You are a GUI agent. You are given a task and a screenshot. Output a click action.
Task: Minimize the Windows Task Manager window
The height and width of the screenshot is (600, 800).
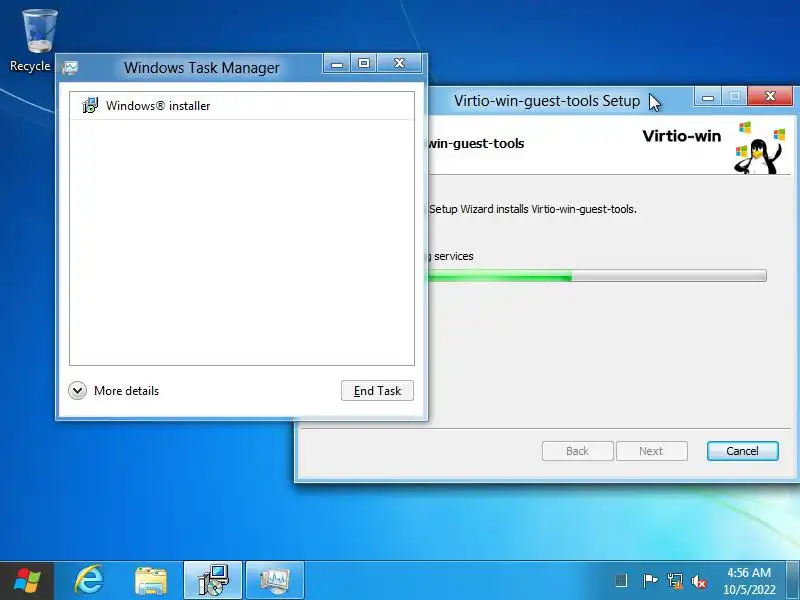337,64
